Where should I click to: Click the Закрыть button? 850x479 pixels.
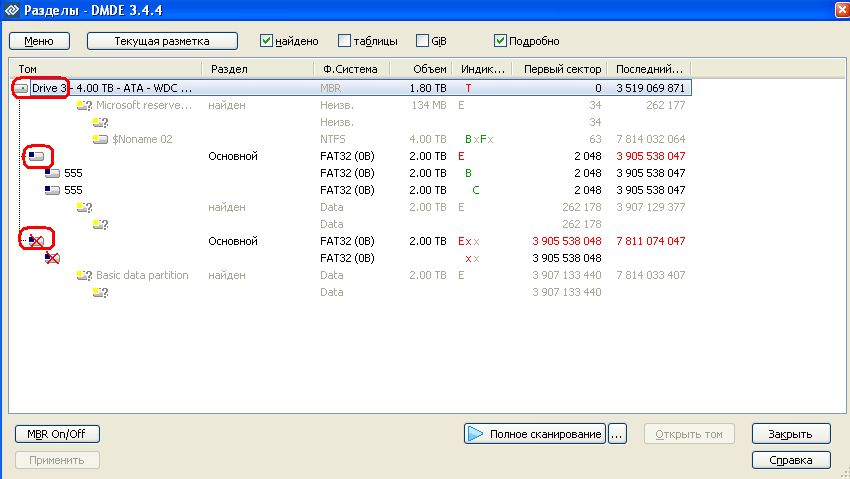point(791,434)
